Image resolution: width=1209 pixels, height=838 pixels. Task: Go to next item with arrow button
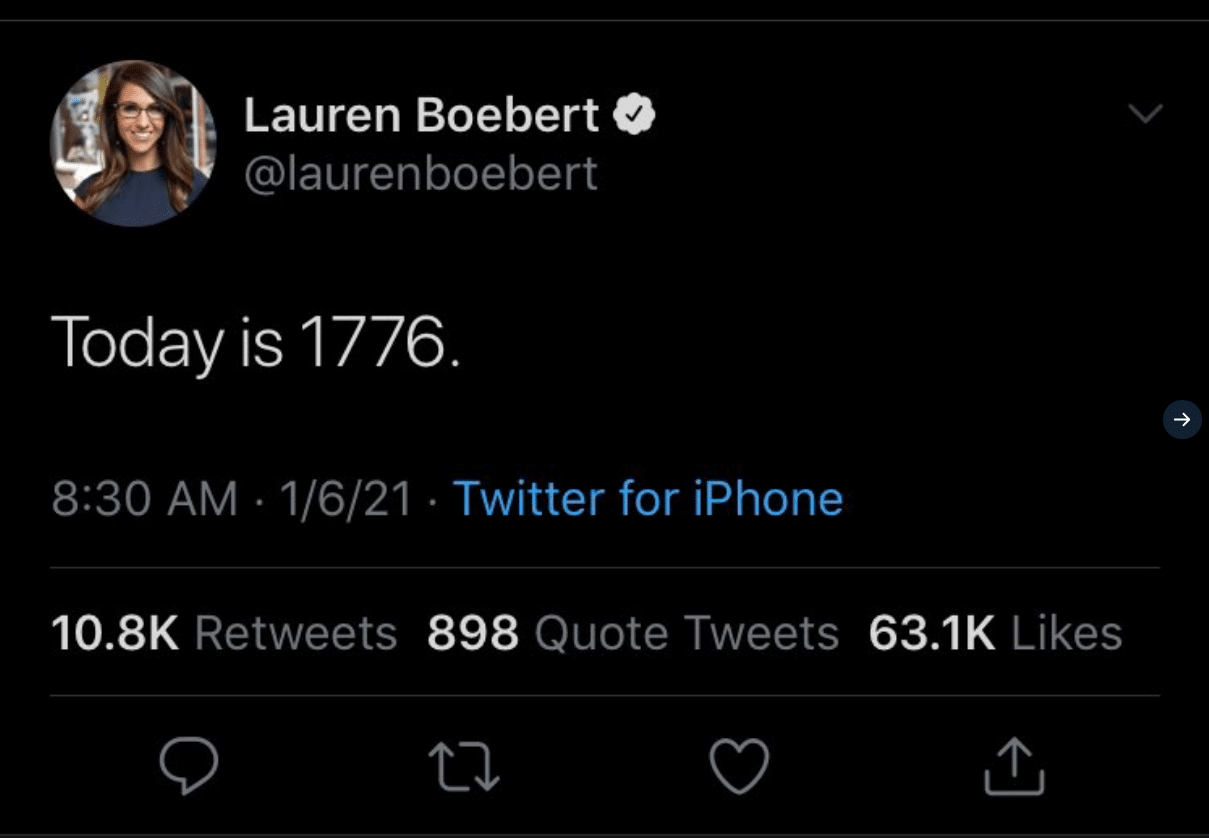click(1182, 419)
